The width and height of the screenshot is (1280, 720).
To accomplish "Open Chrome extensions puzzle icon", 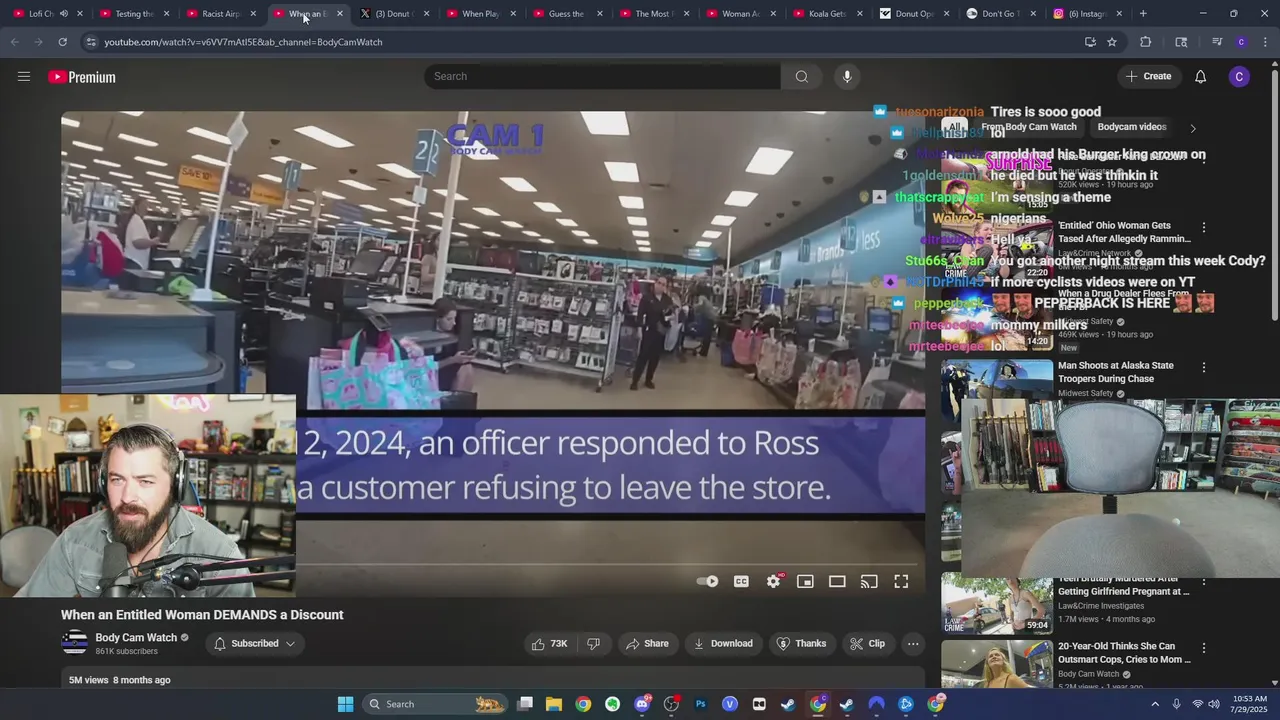I will coord(1146,42).
